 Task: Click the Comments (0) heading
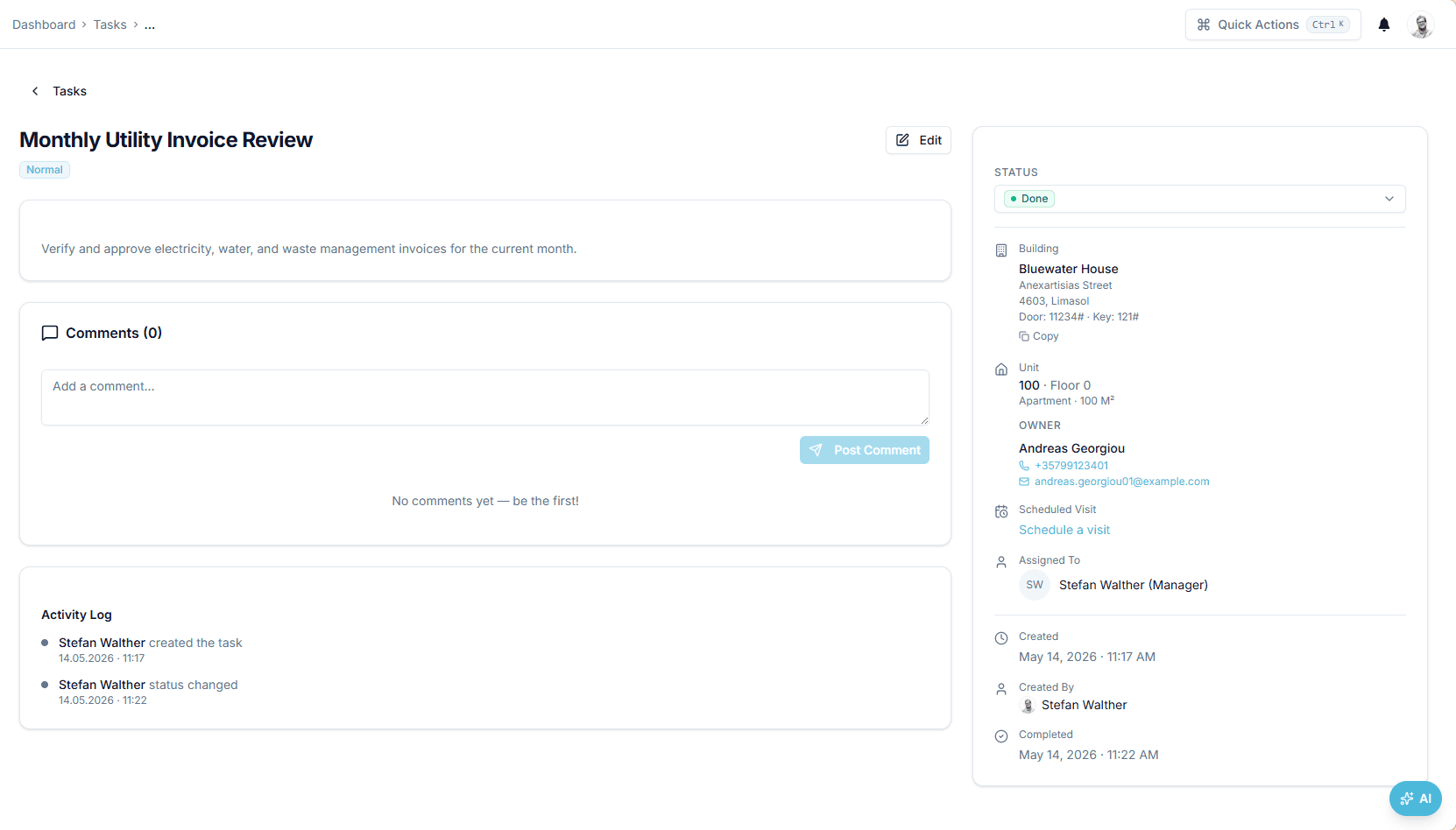(x=114, y=333)
